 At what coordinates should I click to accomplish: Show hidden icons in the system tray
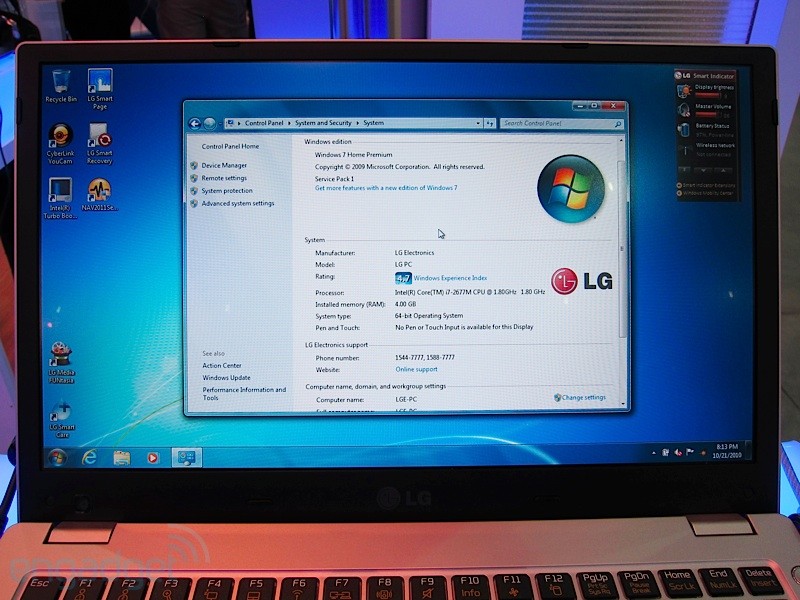tap(654, 453)
